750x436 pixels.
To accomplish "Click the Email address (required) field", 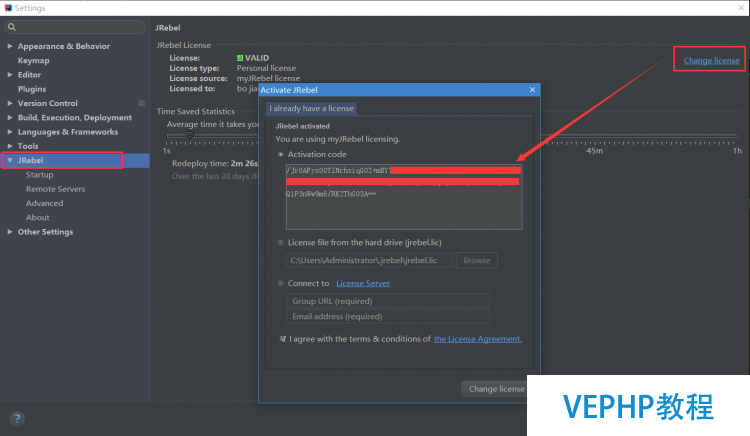I will click(x=388, y=316).
